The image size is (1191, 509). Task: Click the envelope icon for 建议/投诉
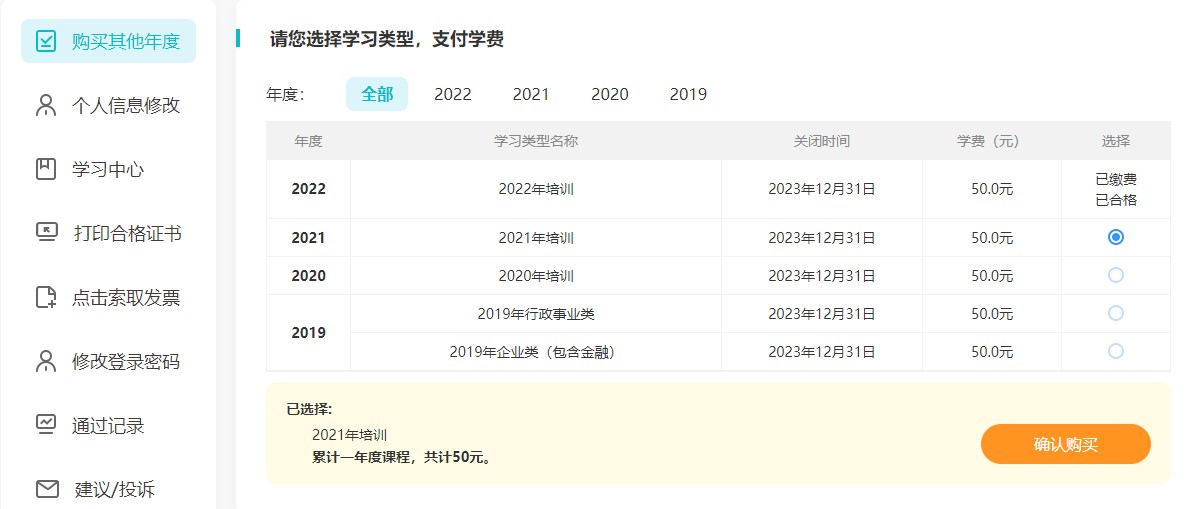pyautogui.click(x=46, y=489)
